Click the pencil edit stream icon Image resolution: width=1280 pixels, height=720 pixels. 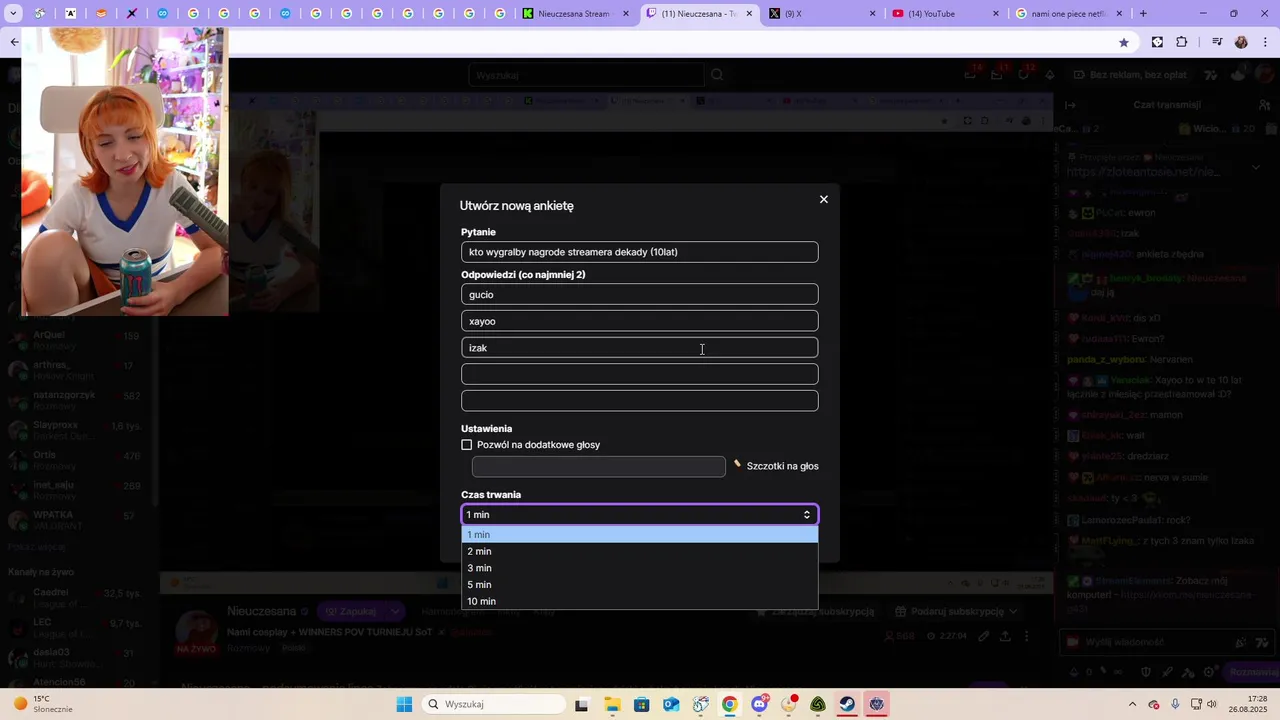984,636
